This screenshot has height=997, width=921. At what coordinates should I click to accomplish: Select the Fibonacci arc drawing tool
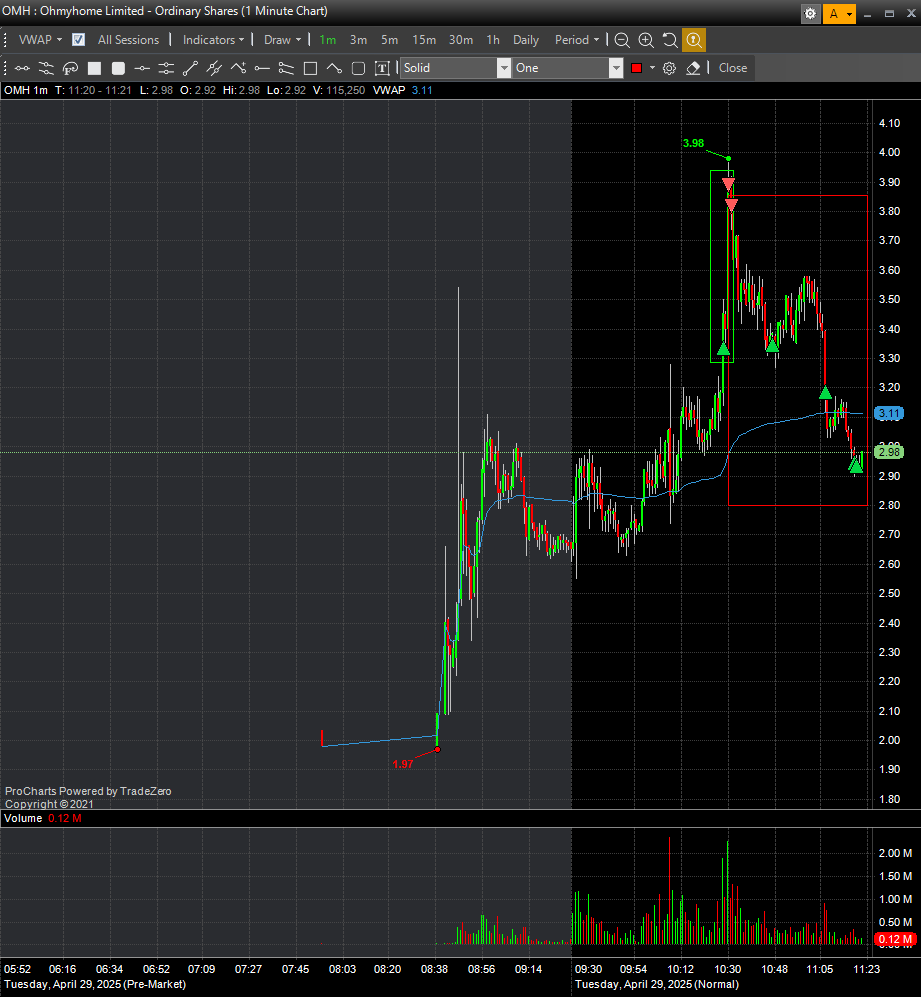(x=70, y=68)
